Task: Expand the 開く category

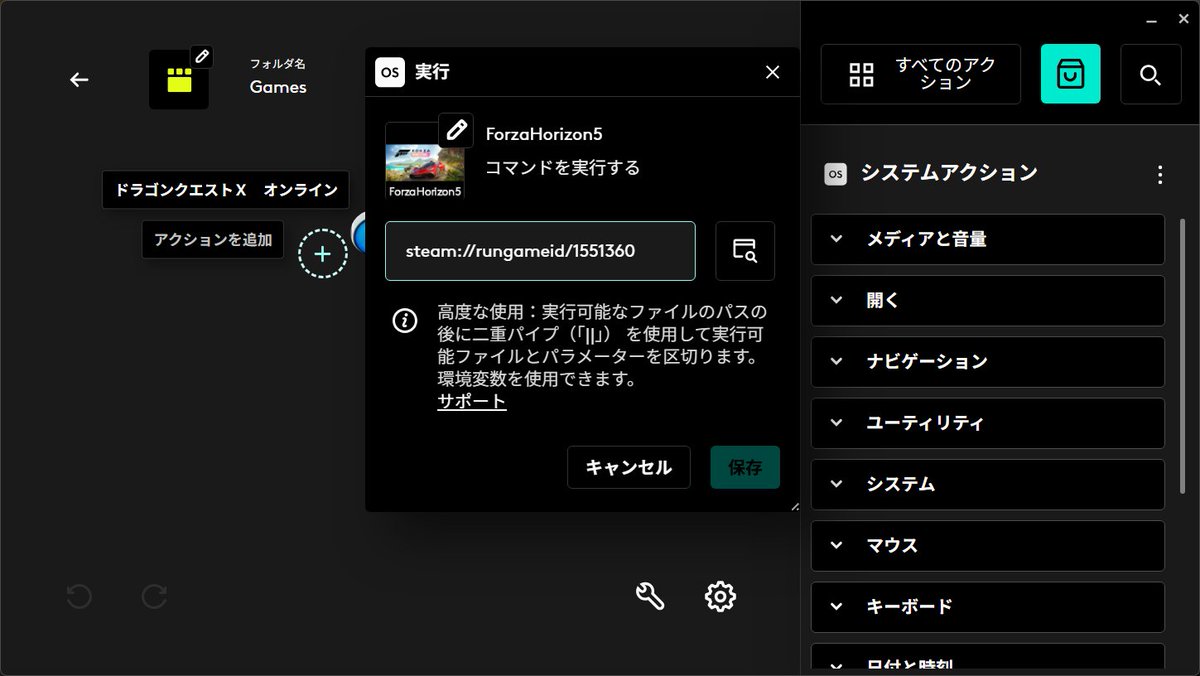Action: coord(988,300)
